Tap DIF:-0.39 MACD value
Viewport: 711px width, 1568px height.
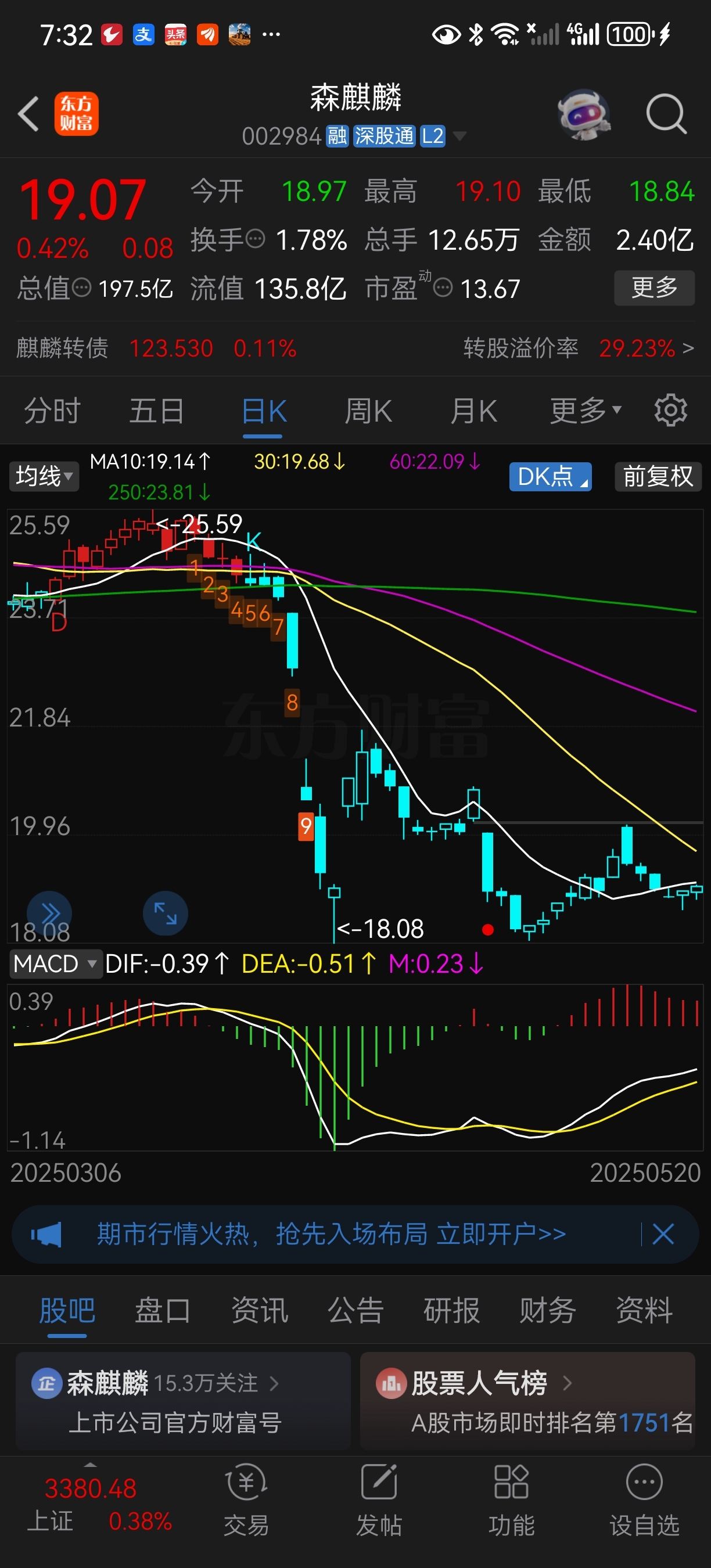pyautogui.click(x=167, y=963)
